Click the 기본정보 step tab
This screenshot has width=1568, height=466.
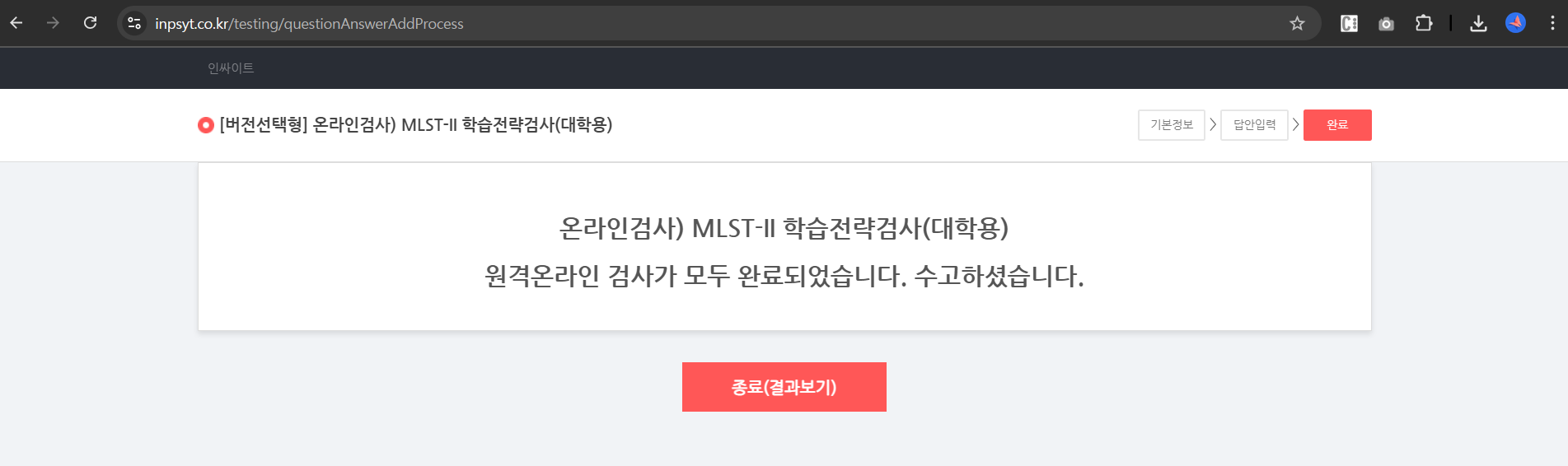point(1172,125)
